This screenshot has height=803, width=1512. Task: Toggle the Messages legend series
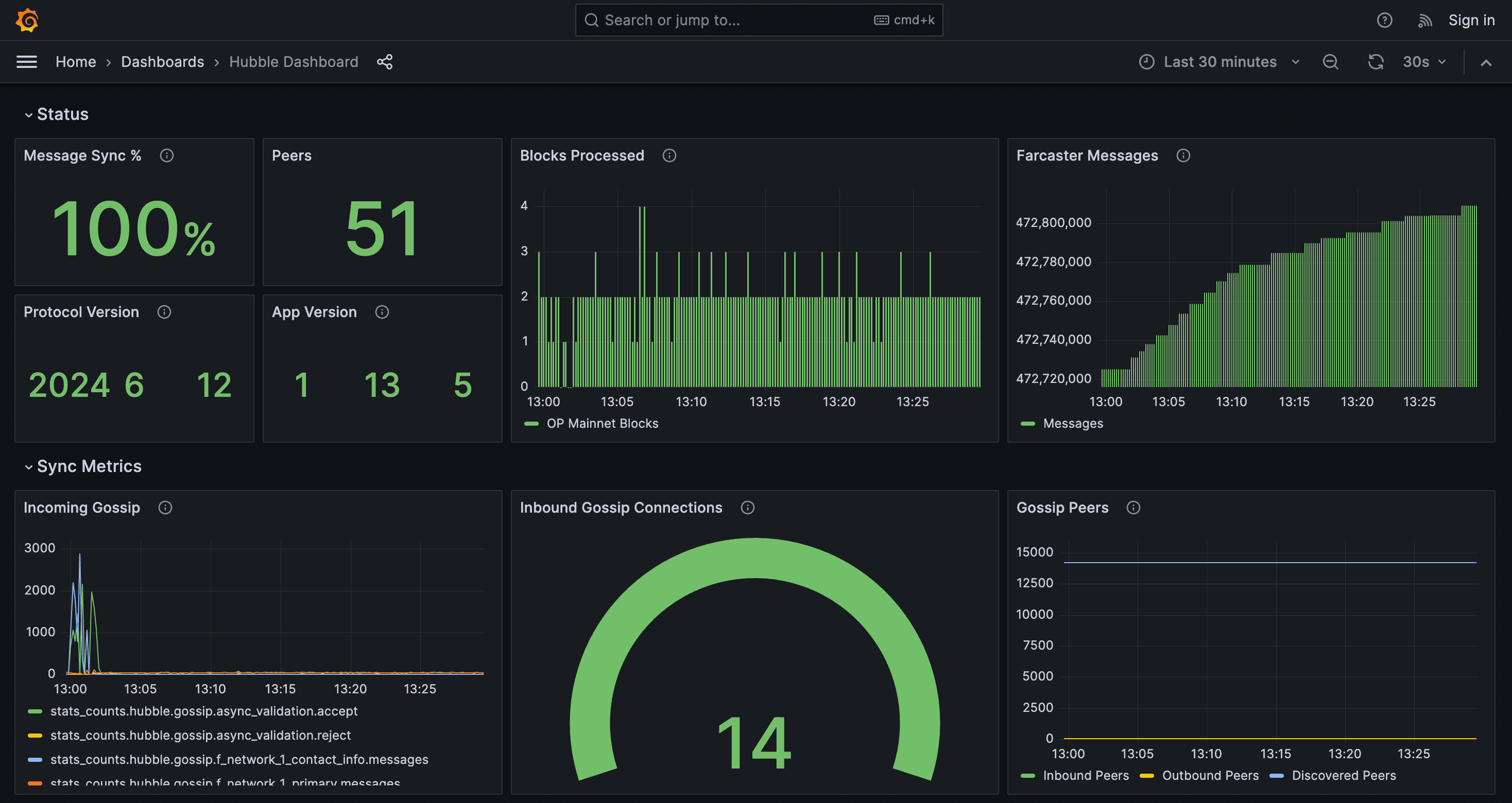click(x=1073, y=424)
